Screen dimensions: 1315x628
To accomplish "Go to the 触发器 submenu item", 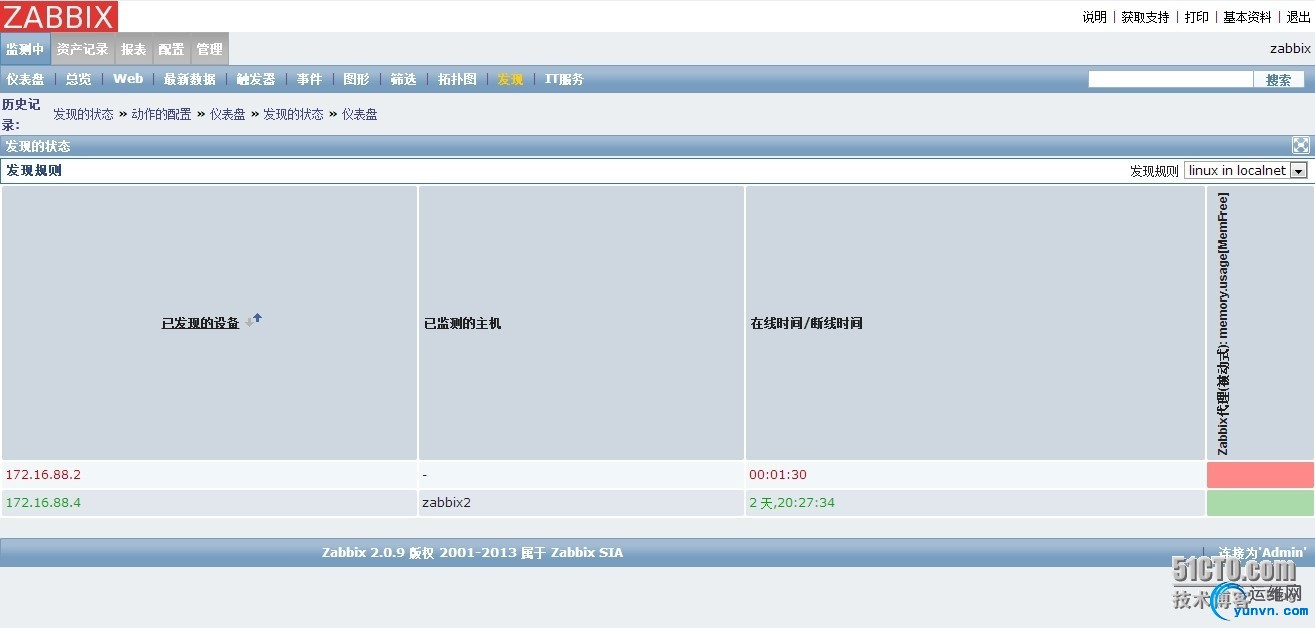I will coord(256,79).
